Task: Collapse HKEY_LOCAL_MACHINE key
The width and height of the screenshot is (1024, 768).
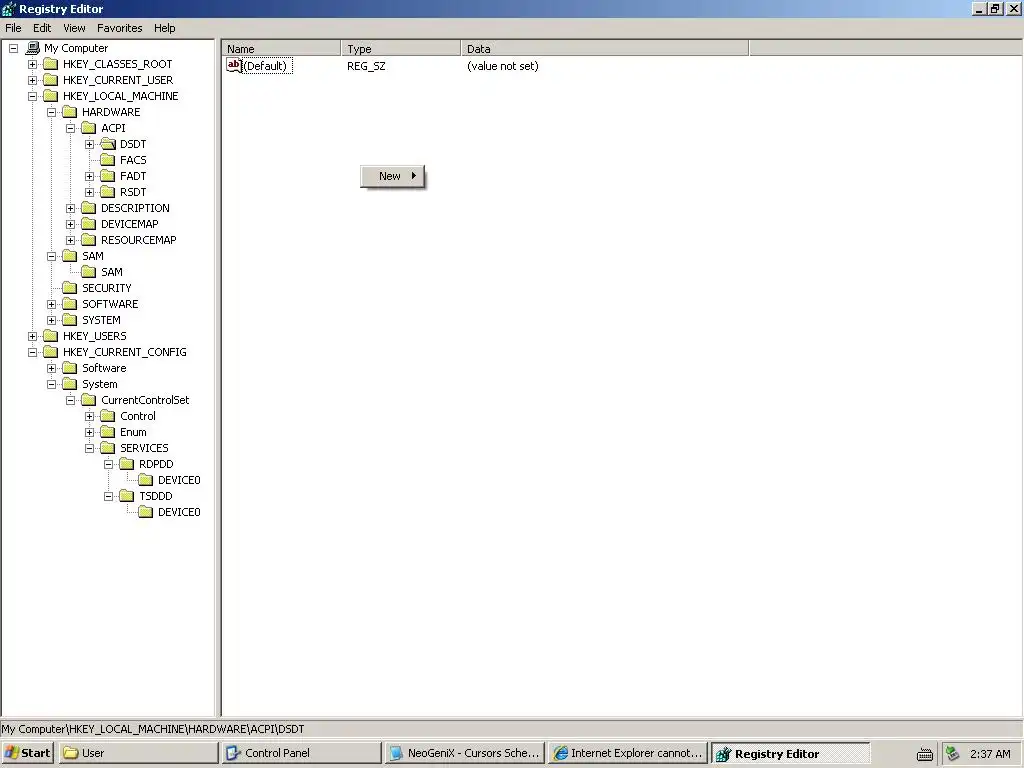Action: 32,96
